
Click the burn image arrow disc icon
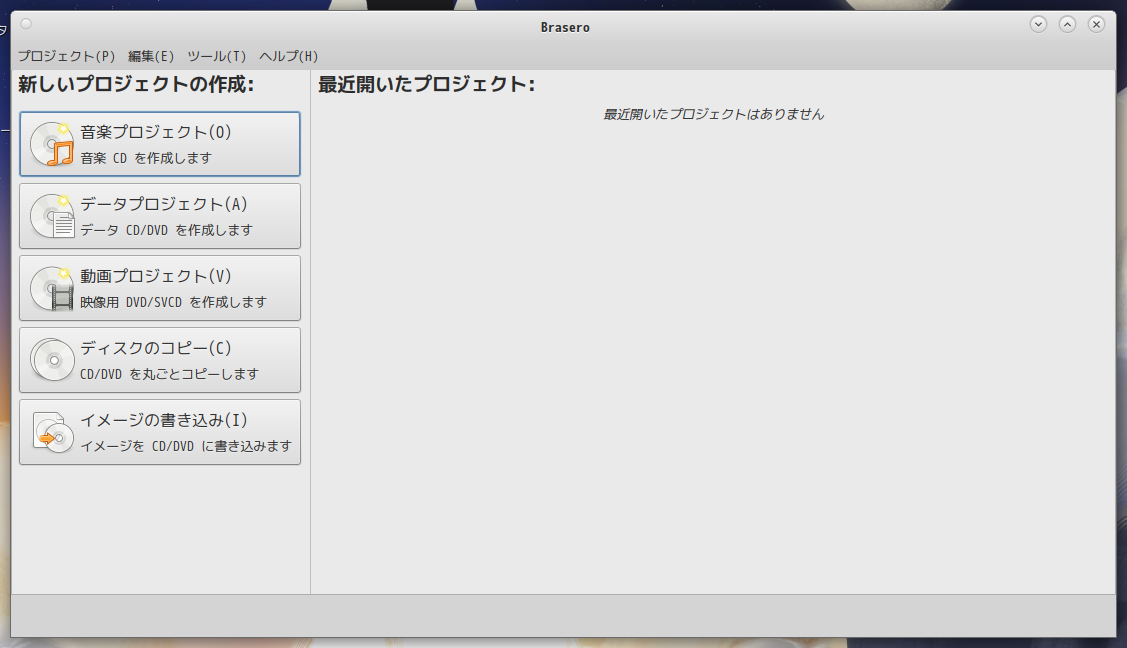[52, 432]
